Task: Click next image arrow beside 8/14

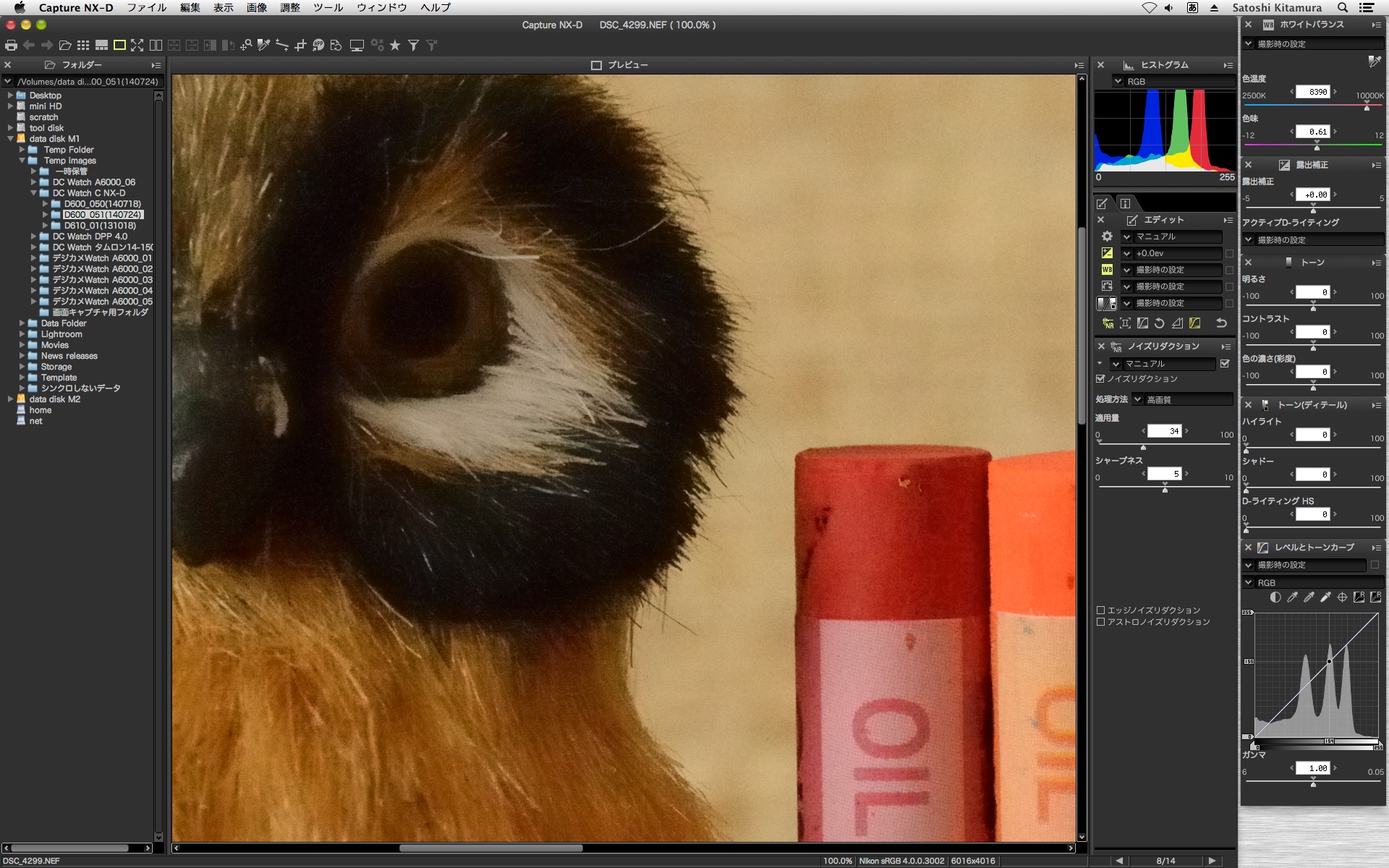Action: [x=1212, y=861]
